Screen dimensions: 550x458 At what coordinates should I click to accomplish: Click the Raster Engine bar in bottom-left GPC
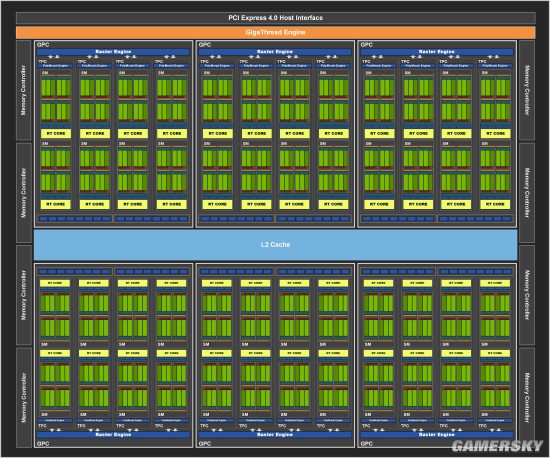(x=113, y=435)
